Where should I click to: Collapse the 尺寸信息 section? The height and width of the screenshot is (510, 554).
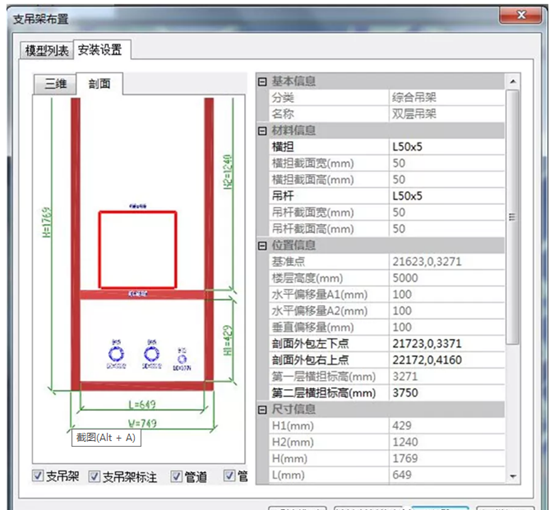coord(262,410)
